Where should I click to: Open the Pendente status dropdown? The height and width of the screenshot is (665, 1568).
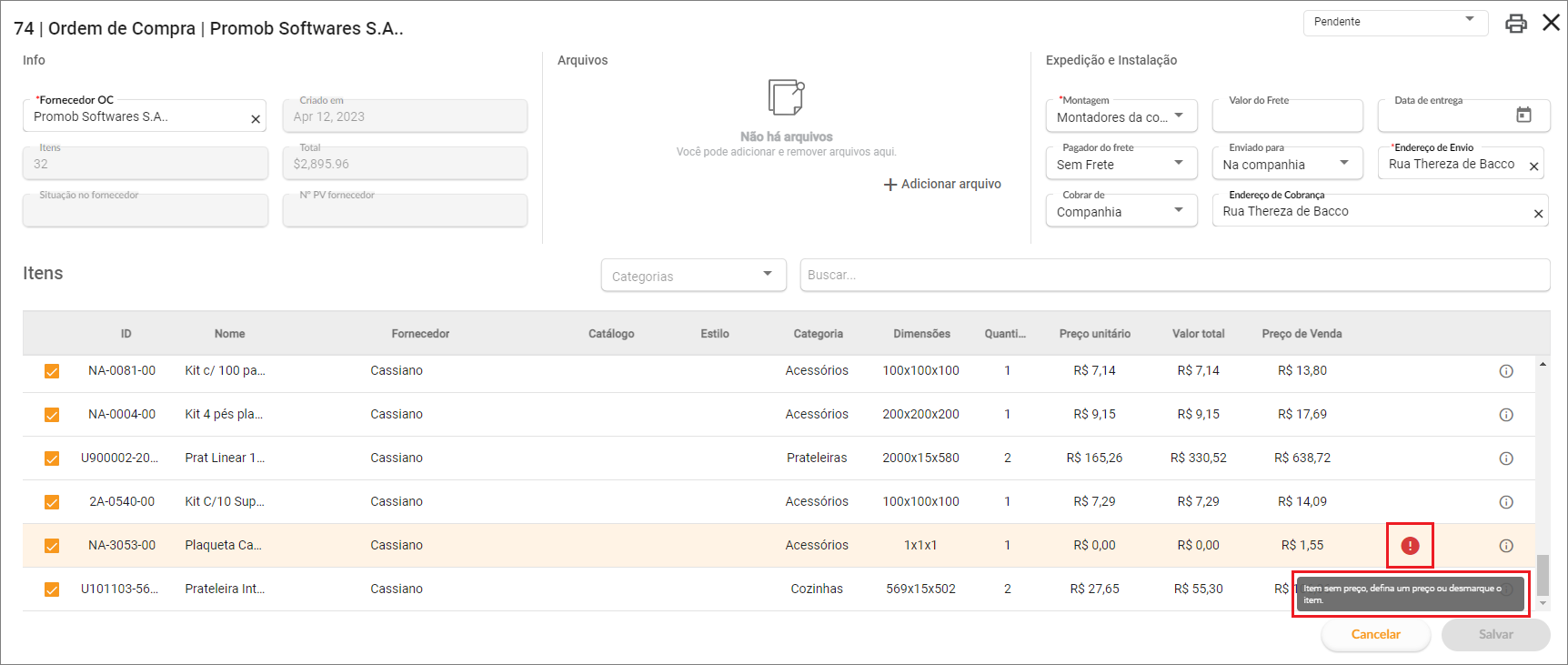1395,22
